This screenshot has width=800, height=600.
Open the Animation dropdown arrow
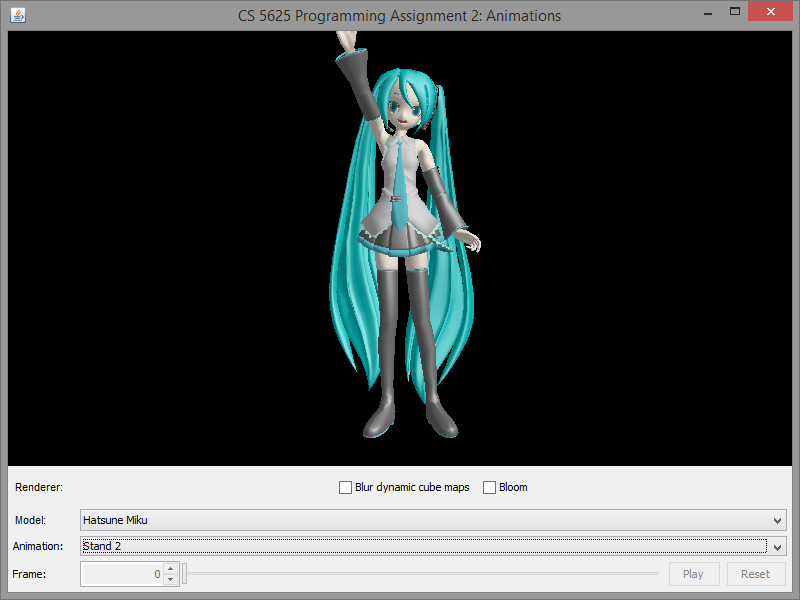pyautogui.click(x=778, y=546)
